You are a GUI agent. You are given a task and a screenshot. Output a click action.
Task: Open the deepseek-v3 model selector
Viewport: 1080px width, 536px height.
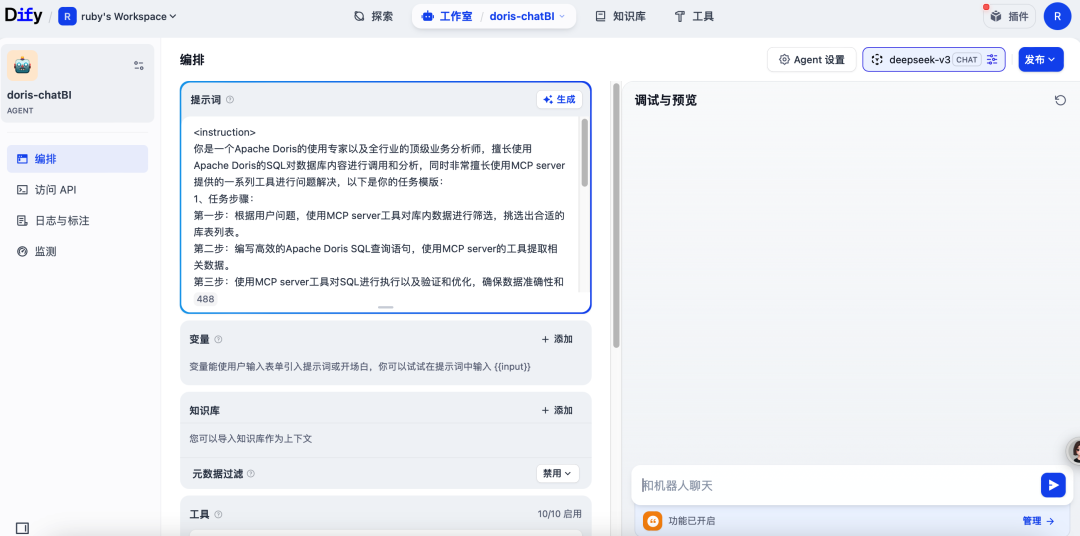(933, 60)
